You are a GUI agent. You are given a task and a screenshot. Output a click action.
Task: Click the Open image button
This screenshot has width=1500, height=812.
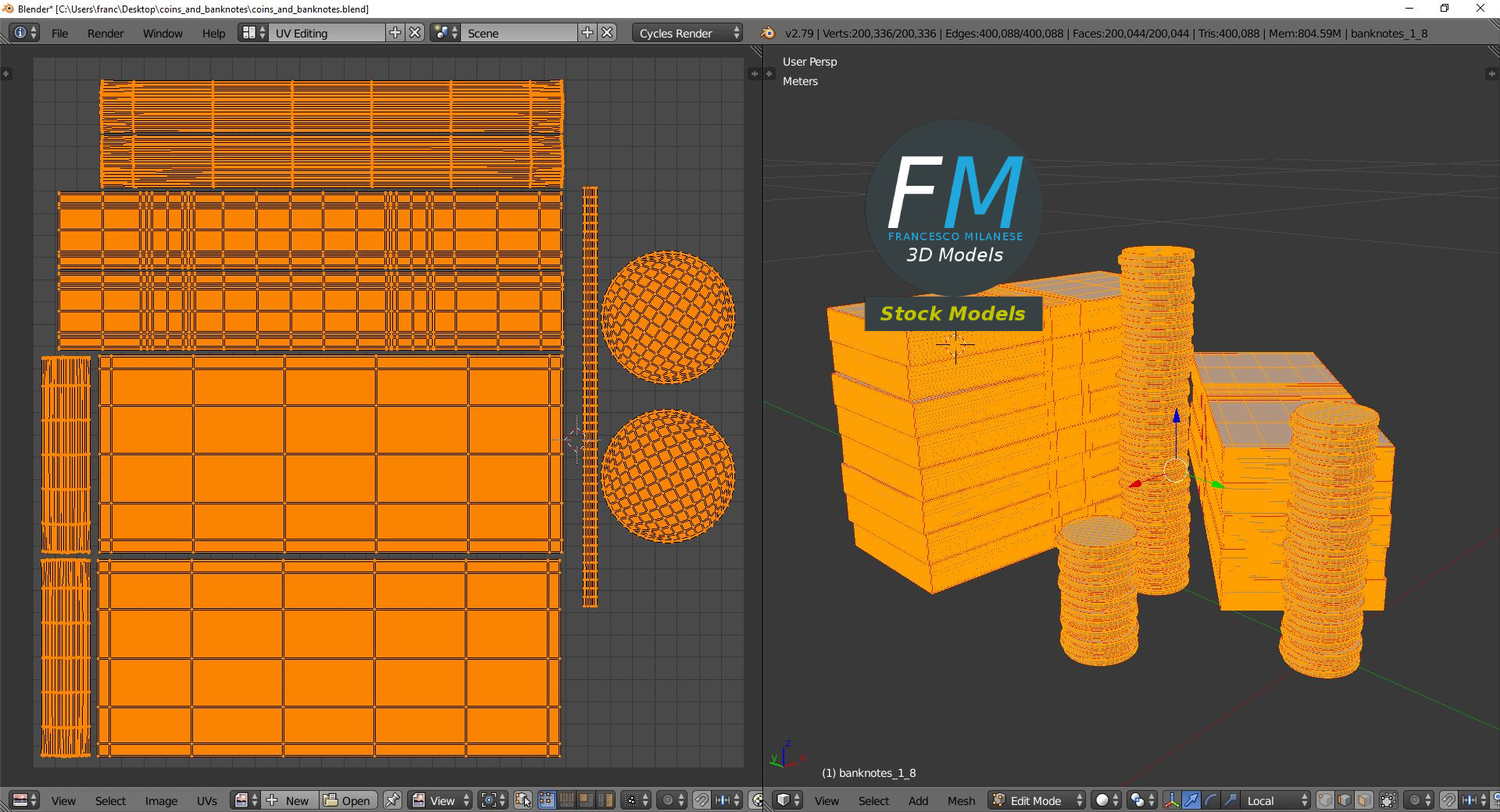(348, 800)
